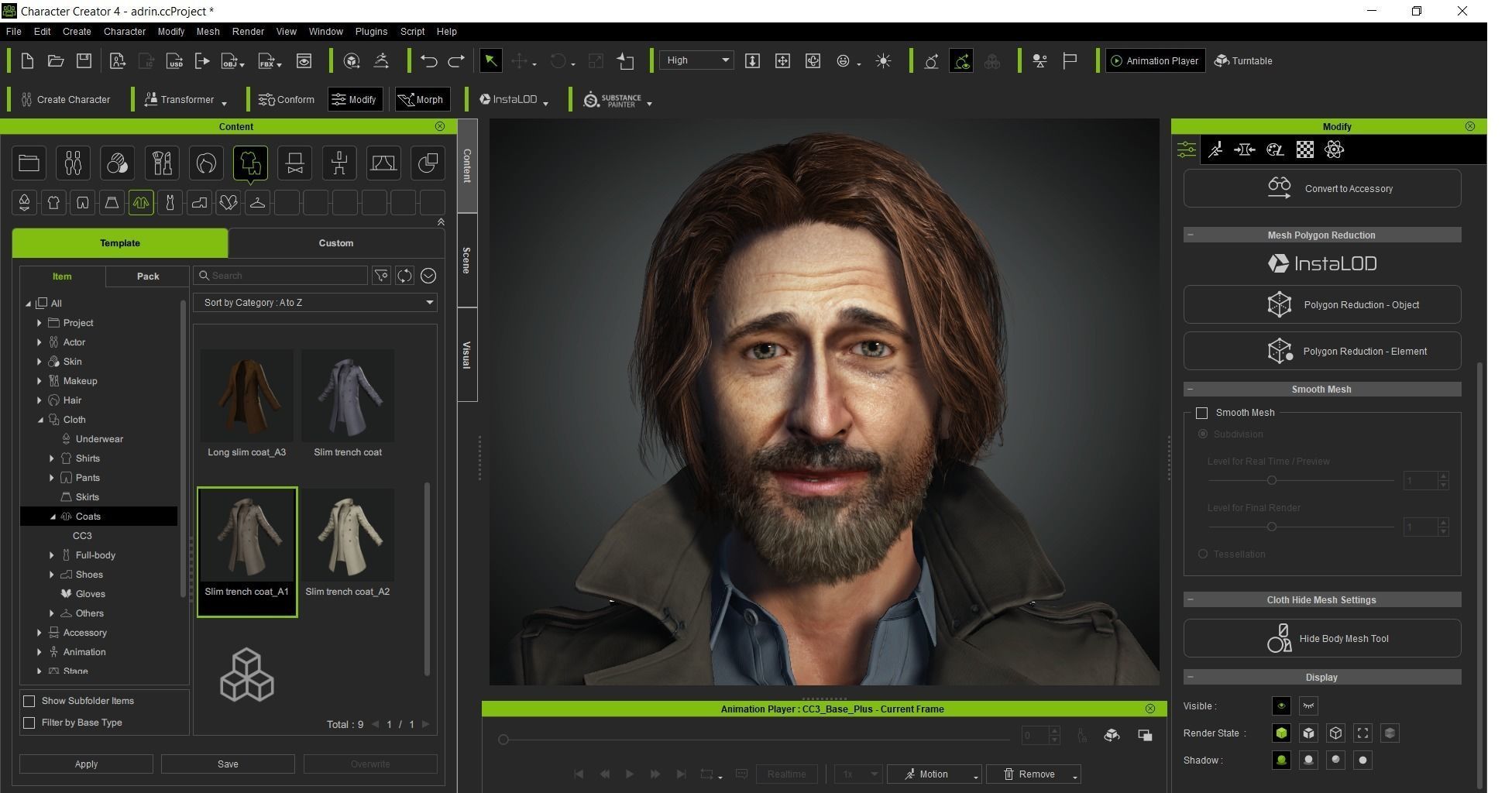Click the Create Character button

pyautogui.click(x=66, y=99)
